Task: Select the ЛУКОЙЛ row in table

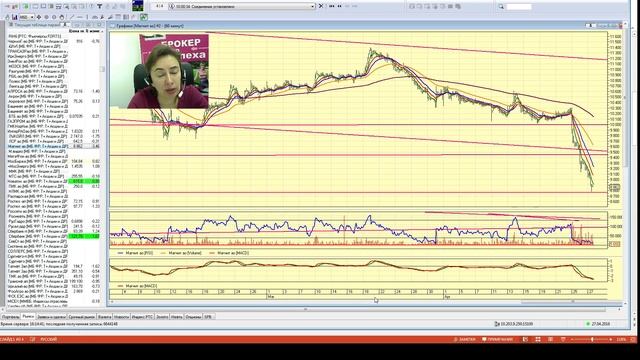Action: pos(53,136)
